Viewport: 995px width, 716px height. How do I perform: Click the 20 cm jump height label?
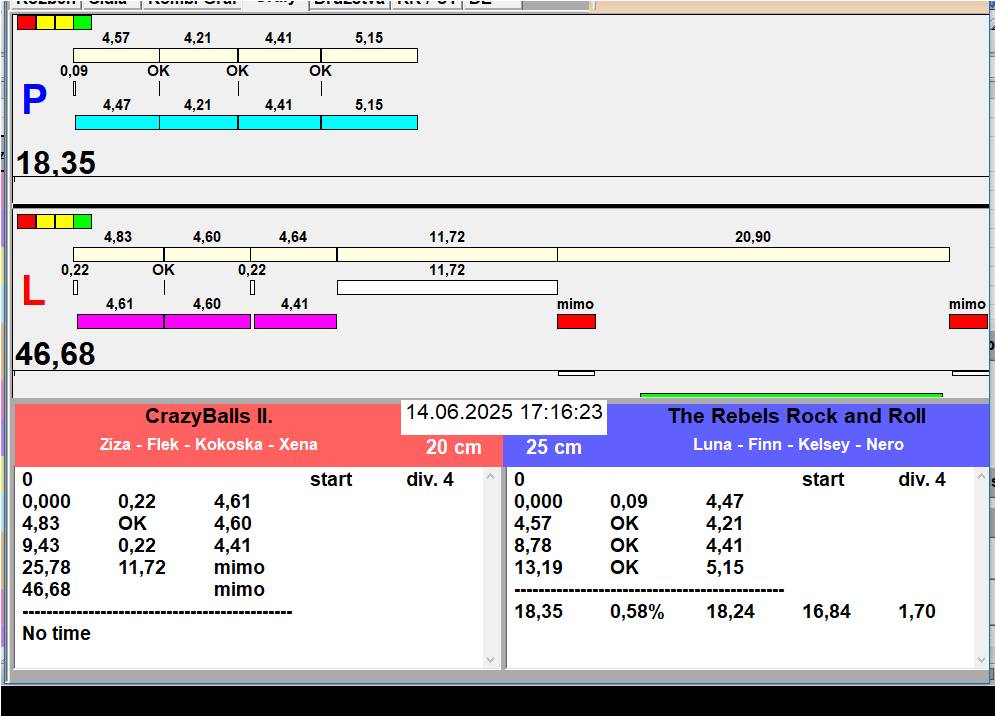tap(453, 447)
